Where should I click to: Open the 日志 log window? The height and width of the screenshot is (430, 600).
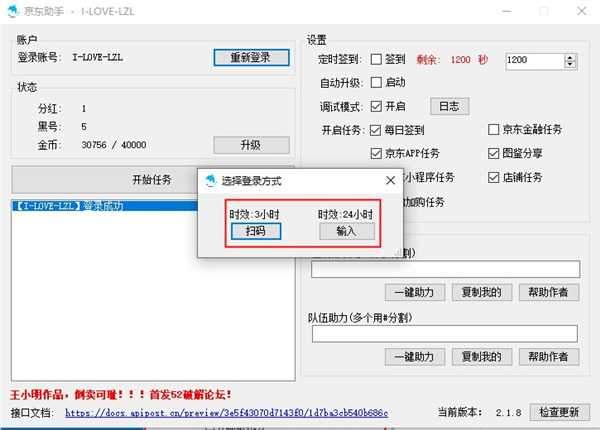[x=449, y=106]
